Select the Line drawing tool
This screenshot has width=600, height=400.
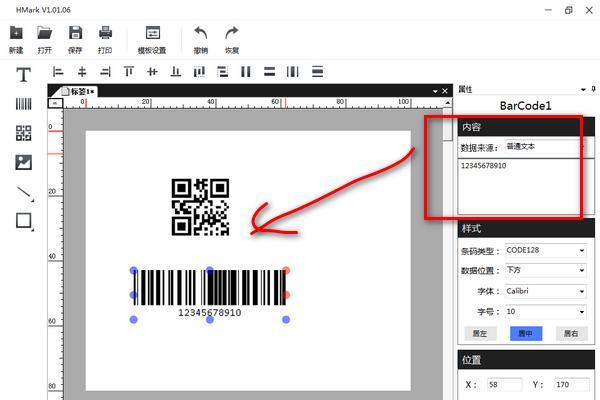click(23, 192)
